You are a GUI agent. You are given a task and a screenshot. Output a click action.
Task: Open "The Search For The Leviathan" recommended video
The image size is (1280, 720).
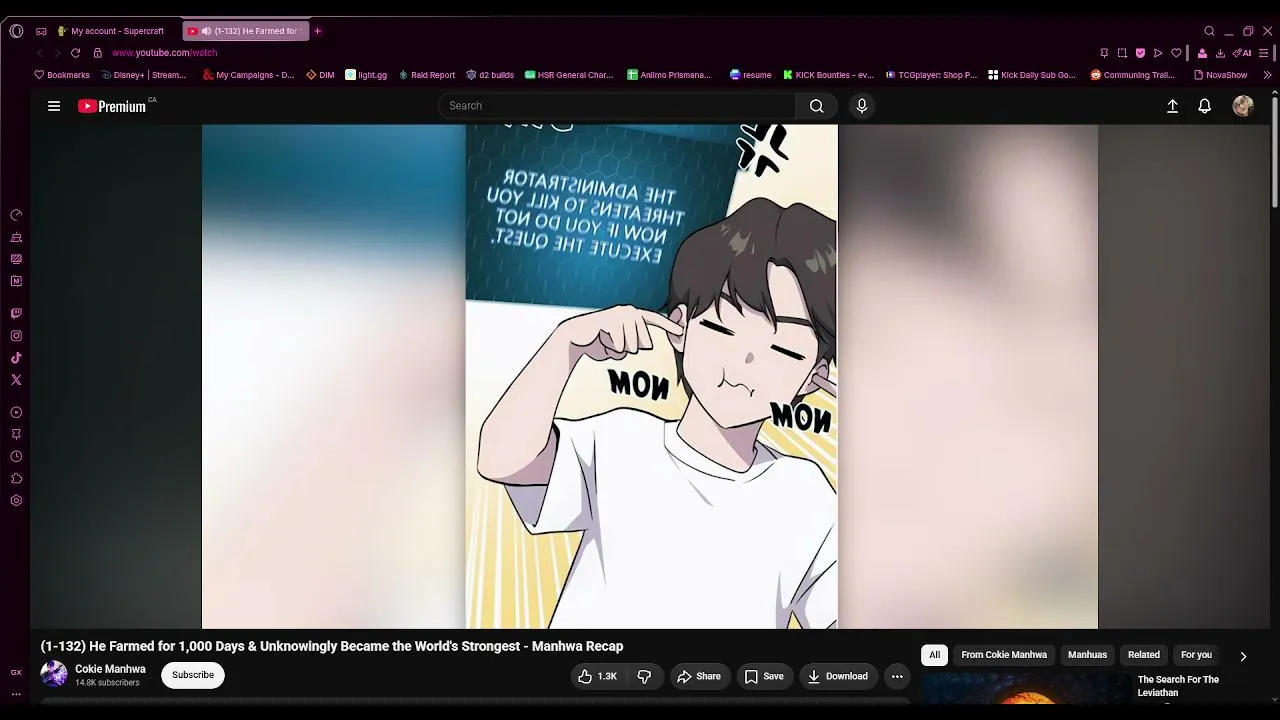pos(1178,686)
